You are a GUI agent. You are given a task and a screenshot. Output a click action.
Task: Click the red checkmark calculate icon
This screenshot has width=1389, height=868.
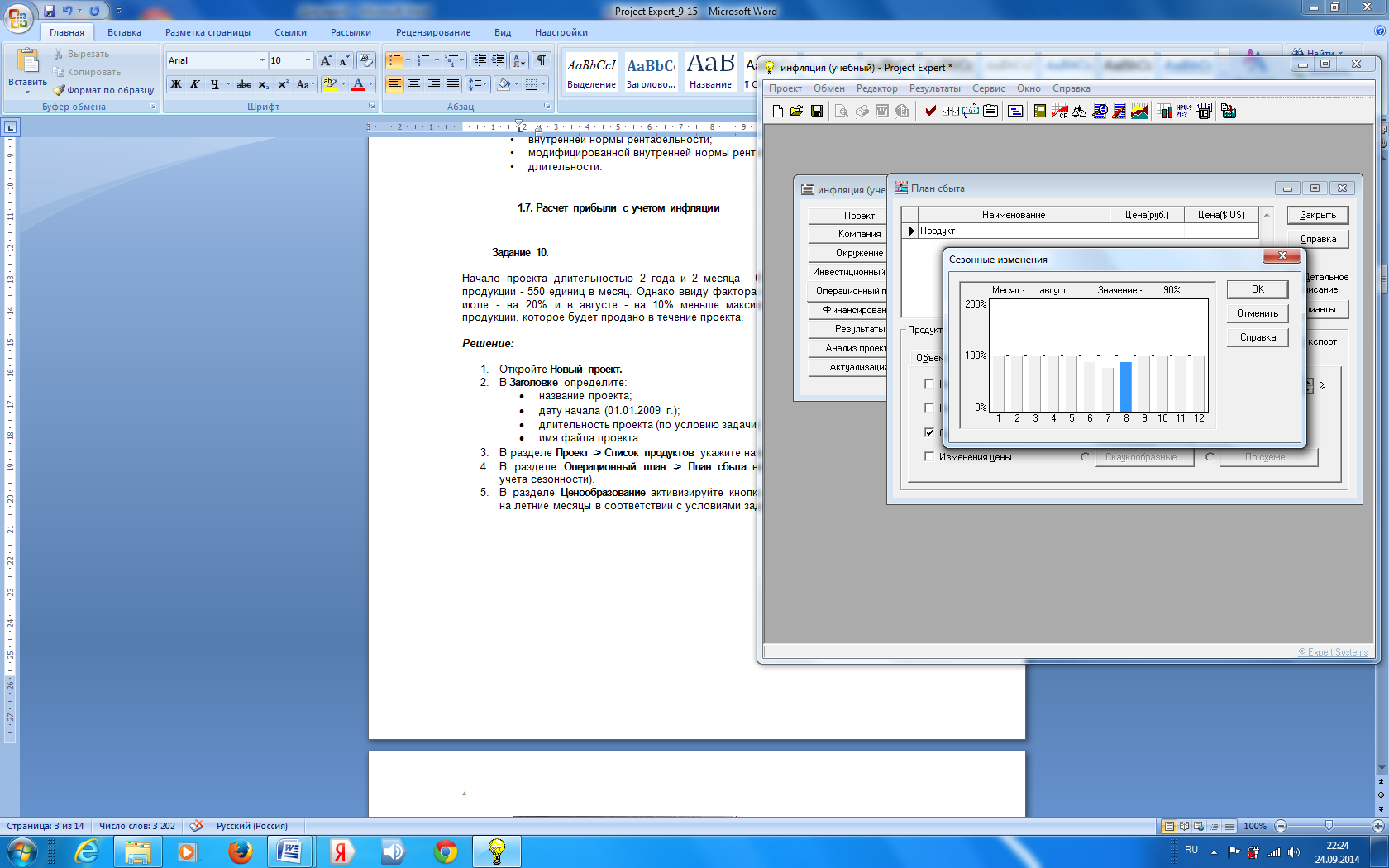point(931,111)
